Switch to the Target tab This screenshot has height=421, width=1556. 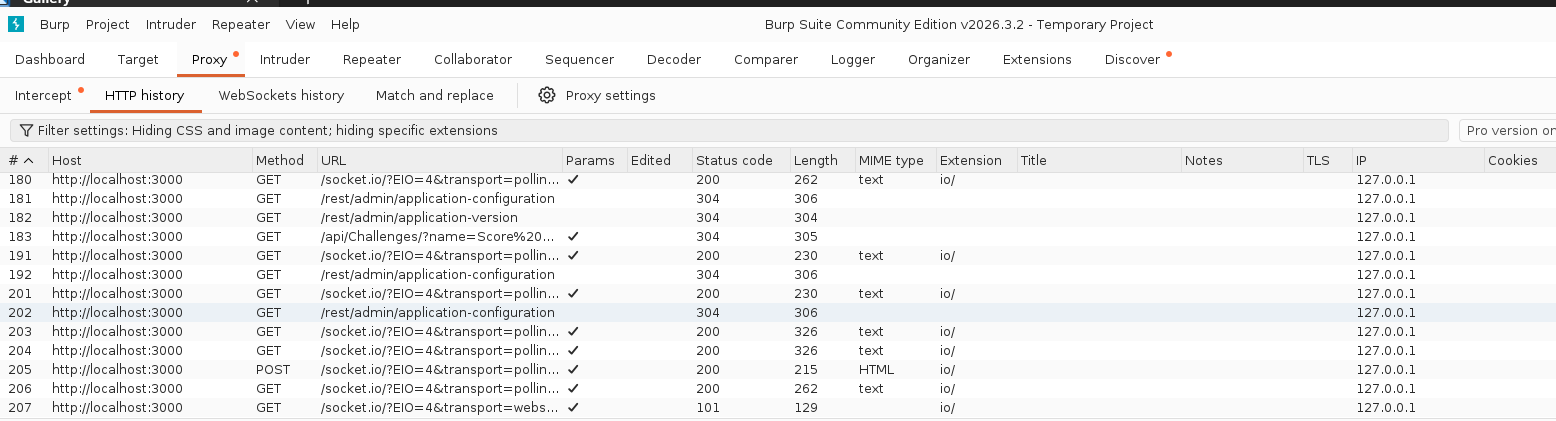(x=138, y=59)
